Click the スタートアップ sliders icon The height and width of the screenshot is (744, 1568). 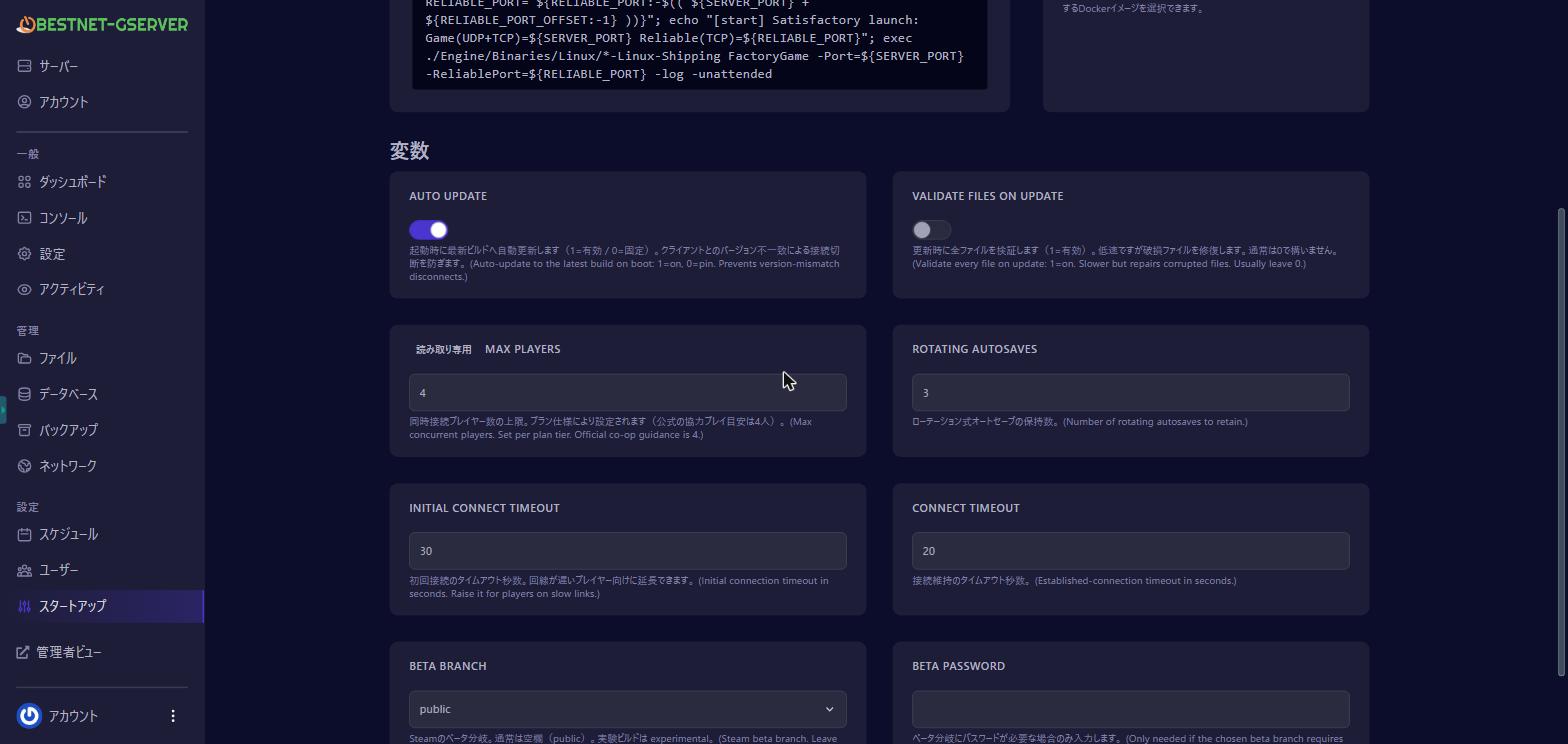tap(25, 606)
